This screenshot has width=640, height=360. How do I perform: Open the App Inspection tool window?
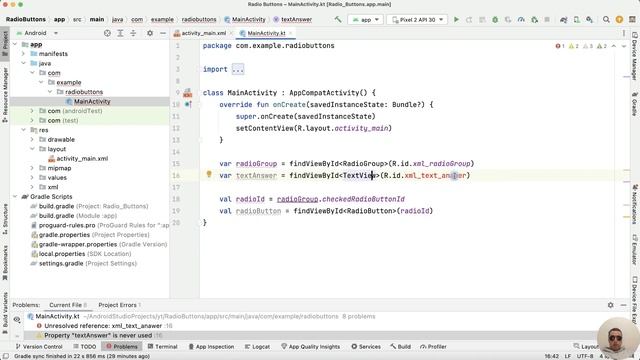pos(211,347)
